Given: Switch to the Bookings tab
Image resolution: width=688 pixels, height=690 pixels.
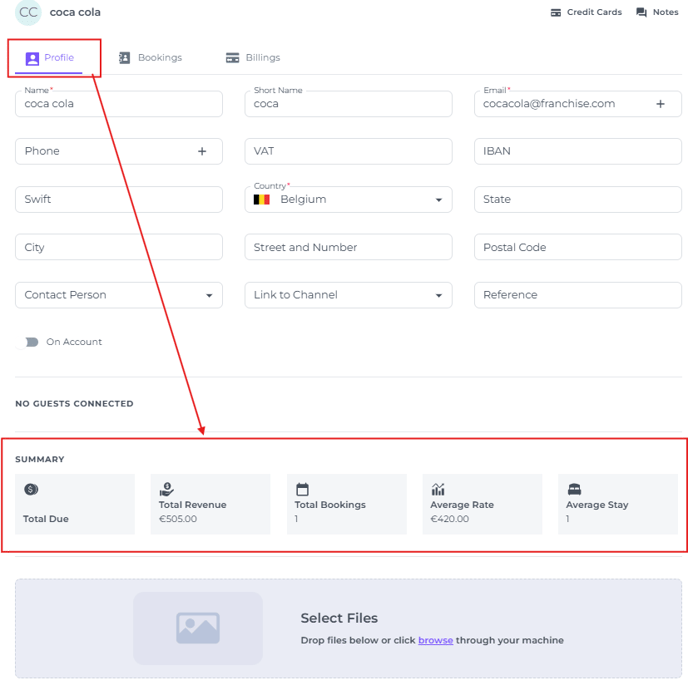Looking at the screenshot, I should [151, 58].
